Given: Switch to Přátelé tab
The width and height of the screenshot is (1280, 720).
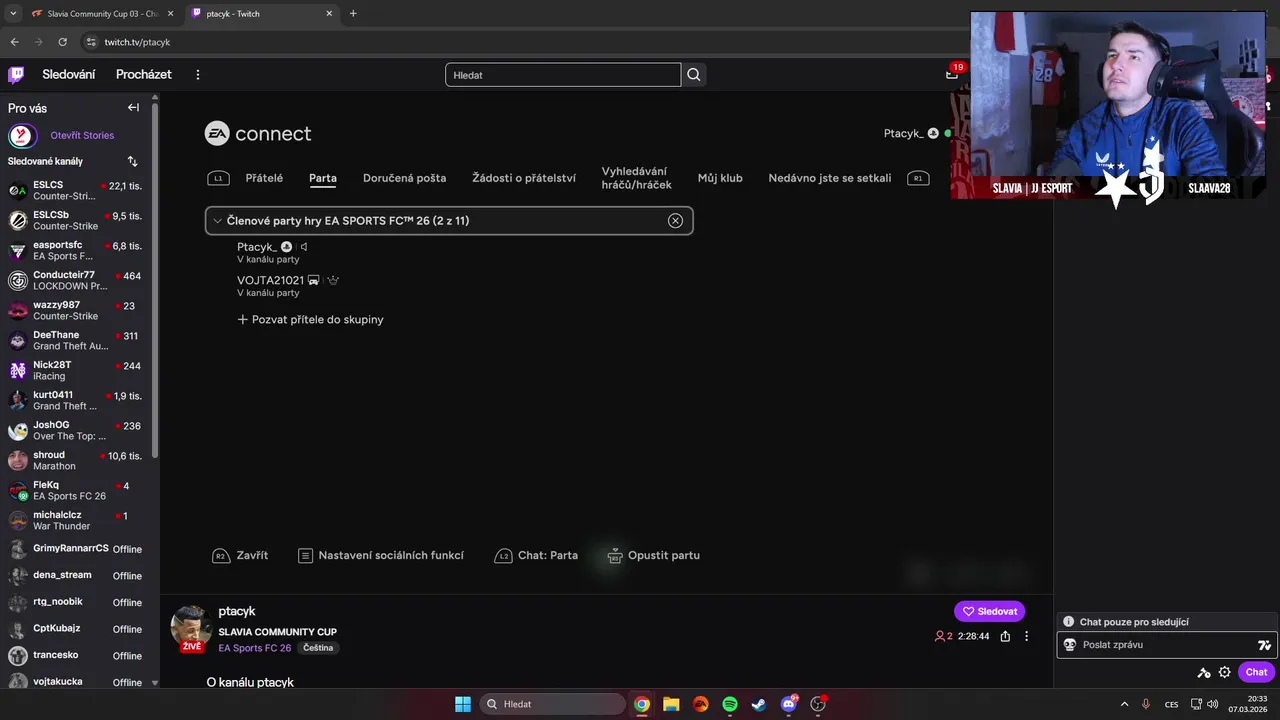Looking at the screenshot, I should pos(264,178).
